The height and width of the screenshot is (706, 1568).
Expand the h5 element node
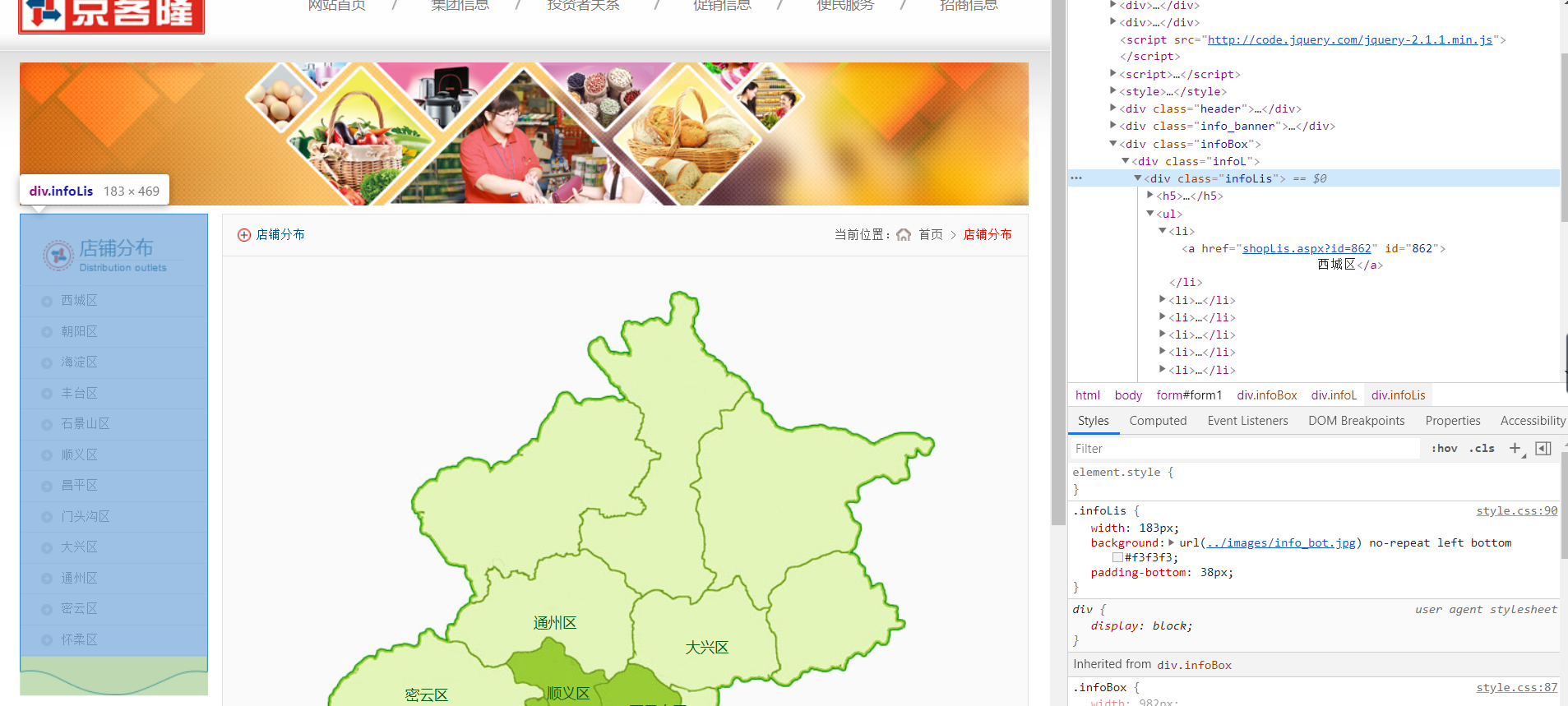pyautogui.click(x=1150, y=196)
